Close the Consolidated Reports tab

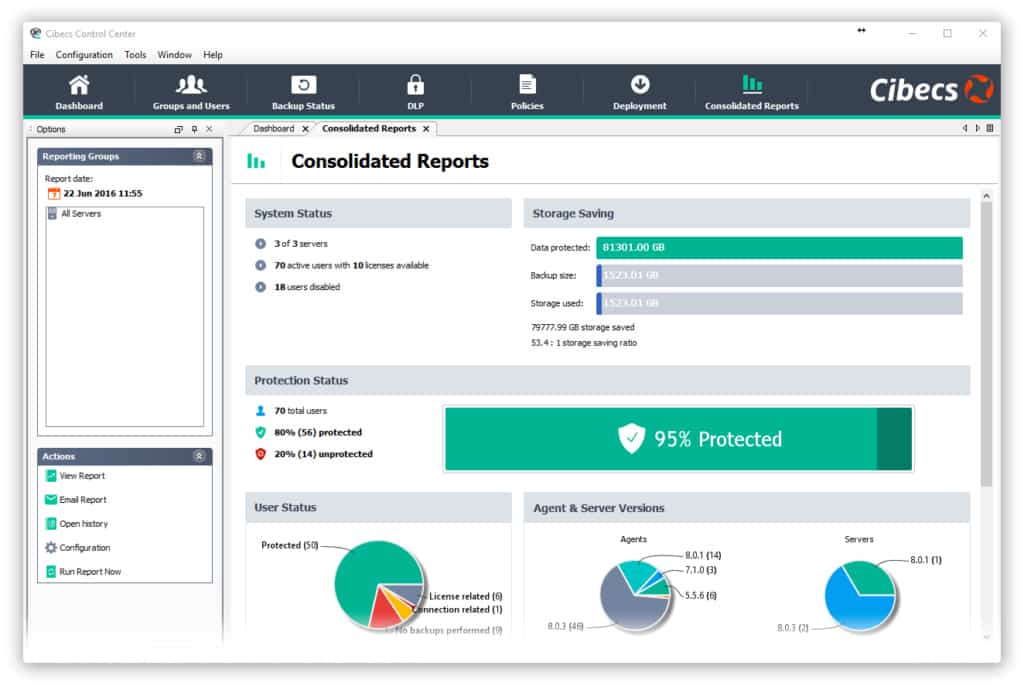(426, 129)
